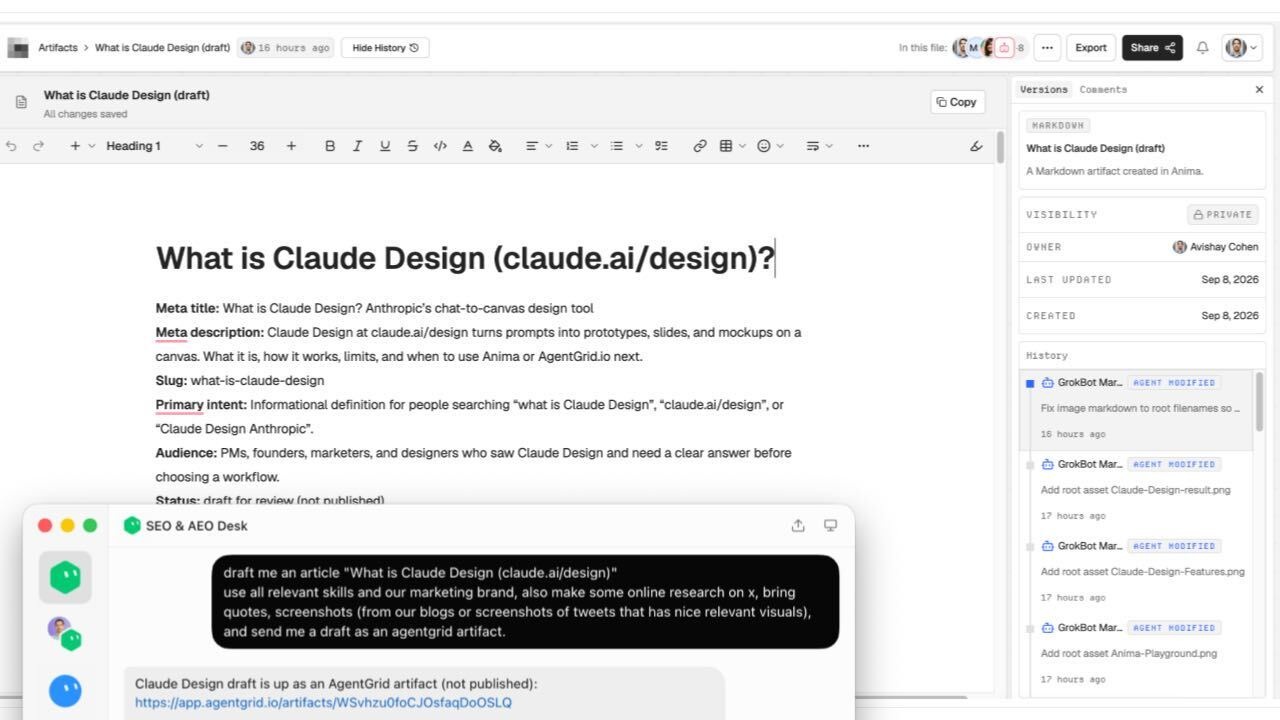Click the Hide History button
The width and height of the screenshot is (1280, 720).
click(385, 48)
